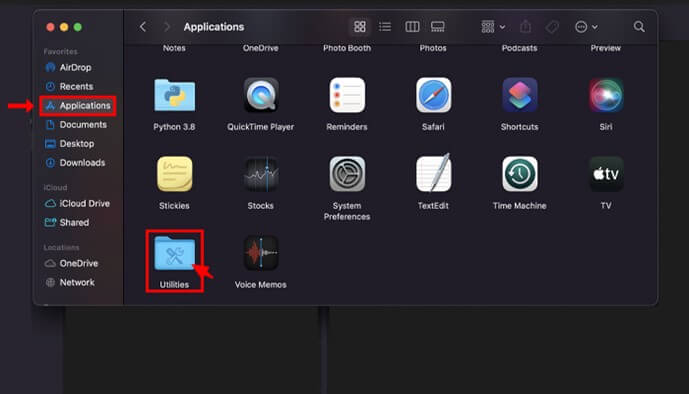Click the Notes app label

[x=174, y=48]
